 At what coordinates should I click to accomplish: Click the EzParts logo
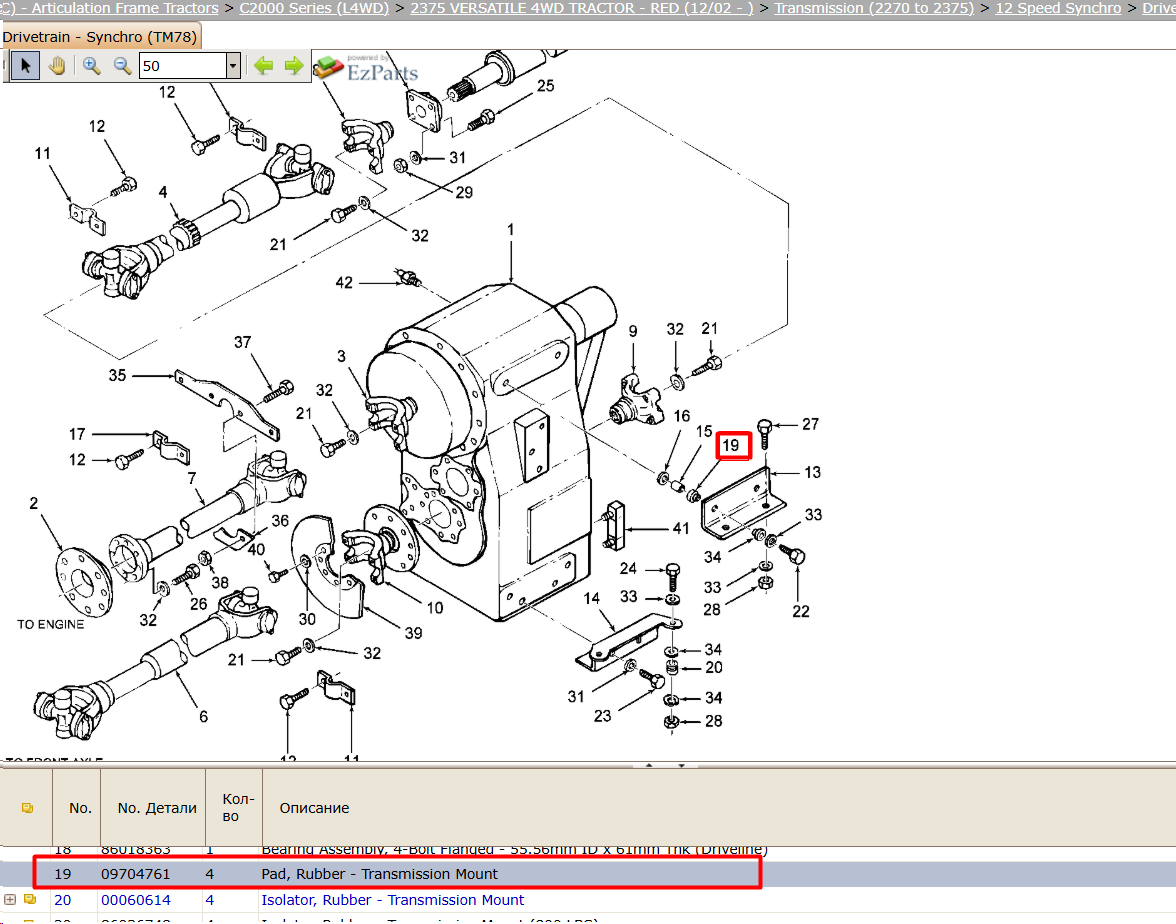pos(365,68)
